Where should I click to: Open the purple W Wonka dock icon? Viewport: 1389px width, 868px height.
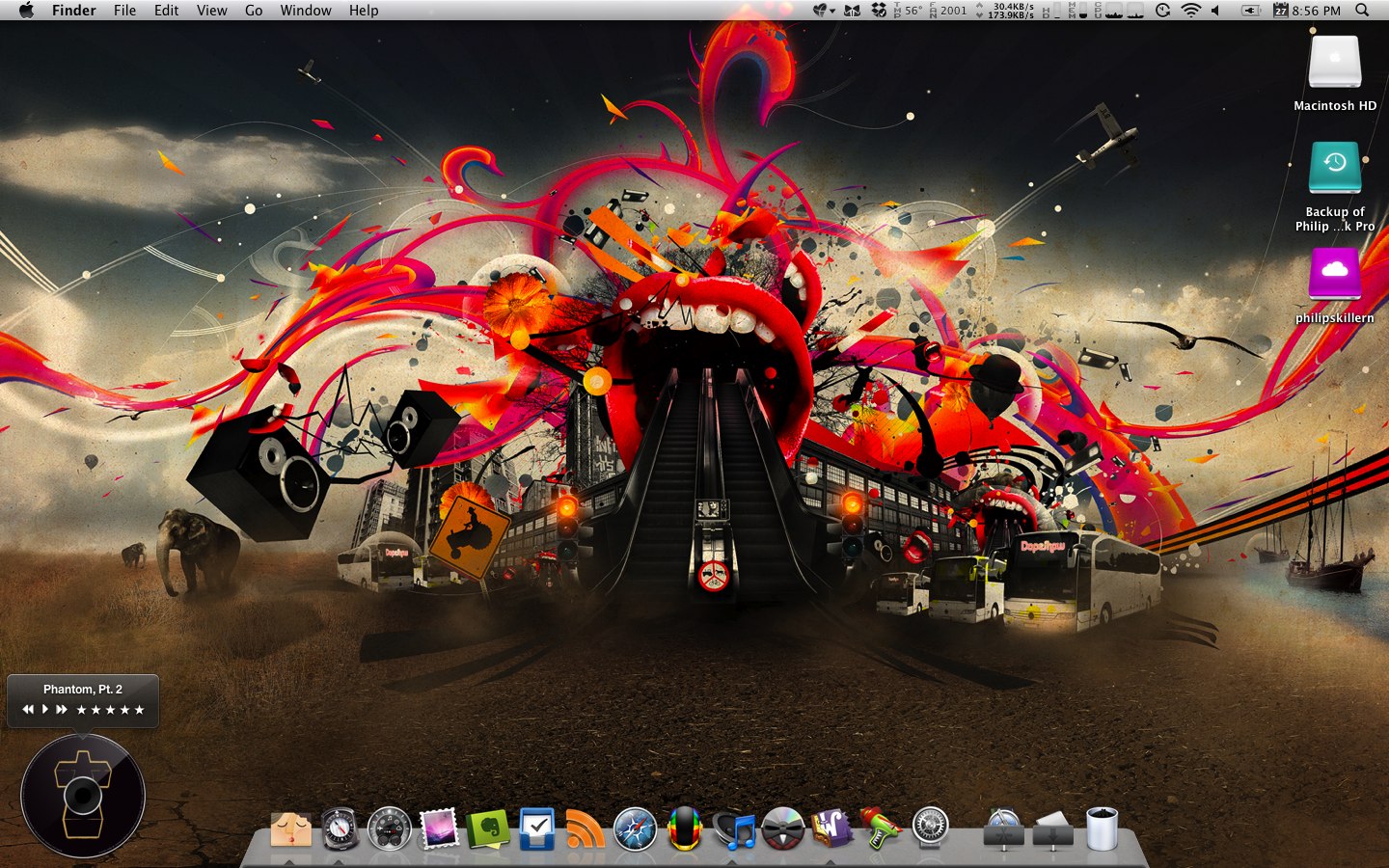(831, 829)
